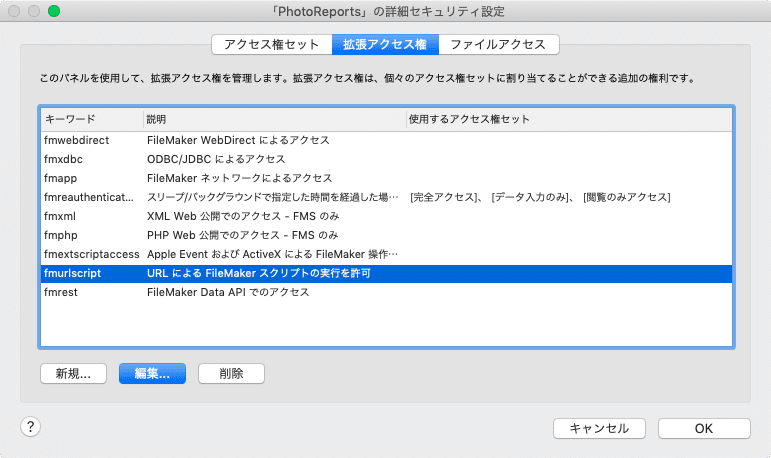The width and height of the screenshot is (771, 458).
Task: Click description FileMaker ネットワークによるアクセス
Action: click(239, 178)
